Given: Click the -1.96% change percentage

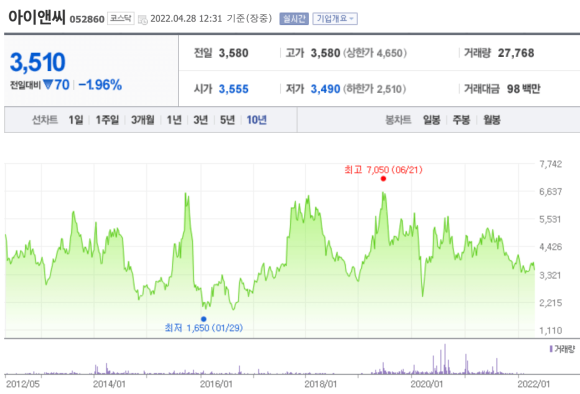Looking at the screenshot, I should tap(100, 85).
